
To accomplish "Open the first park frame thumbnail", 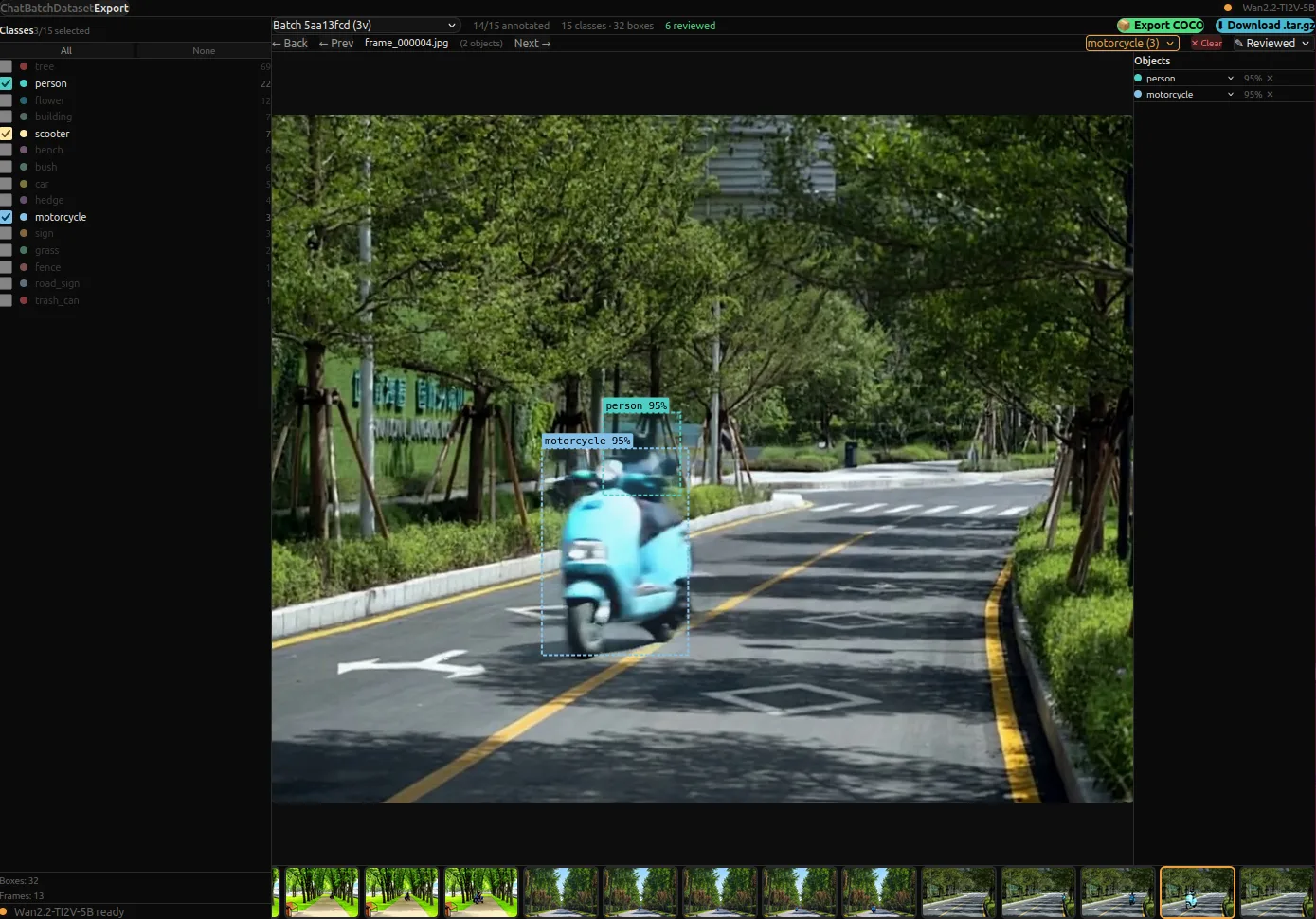I will (322, 892).
